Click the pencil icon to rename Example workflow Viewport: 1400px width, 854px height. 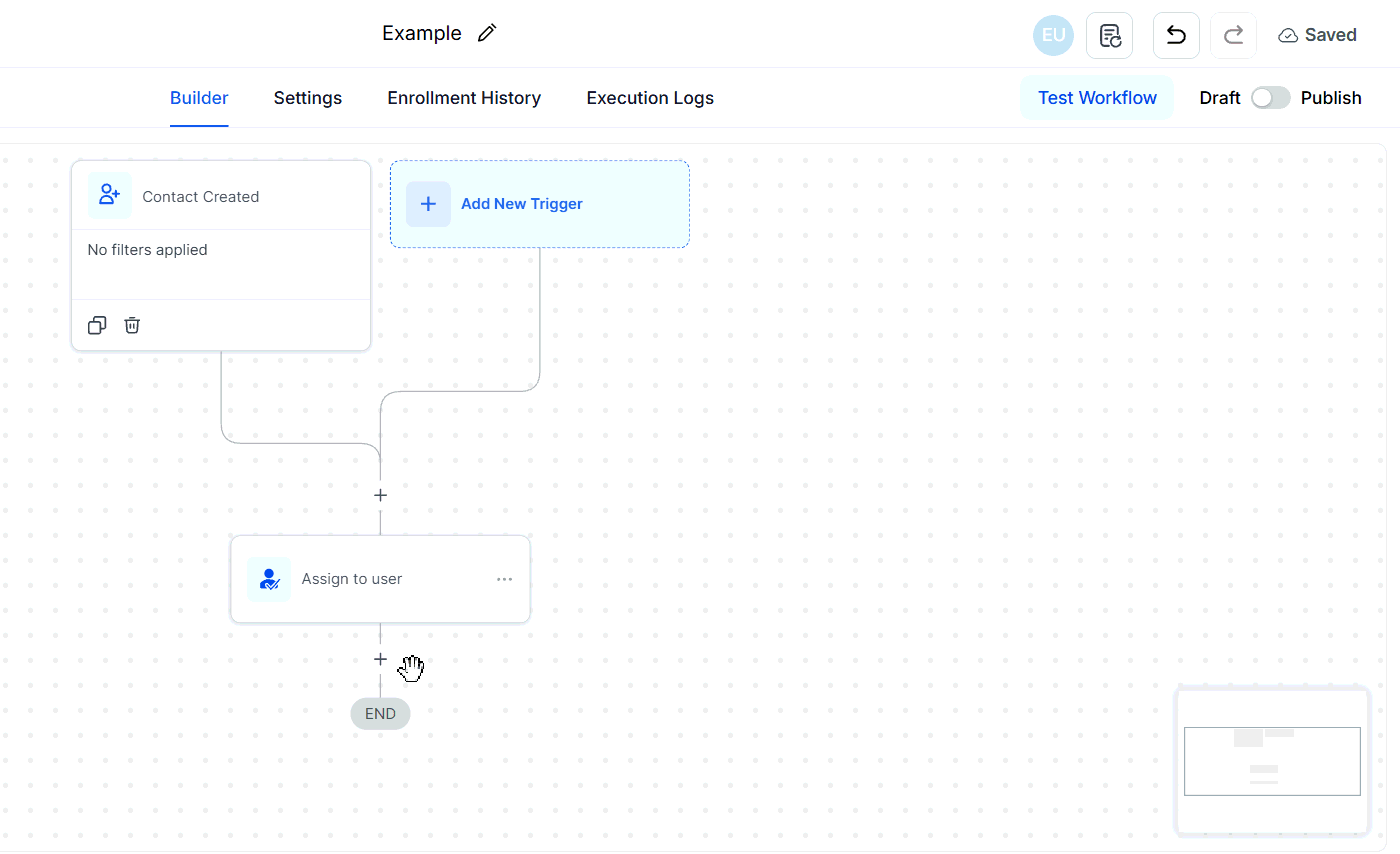[x=487, y=32]
